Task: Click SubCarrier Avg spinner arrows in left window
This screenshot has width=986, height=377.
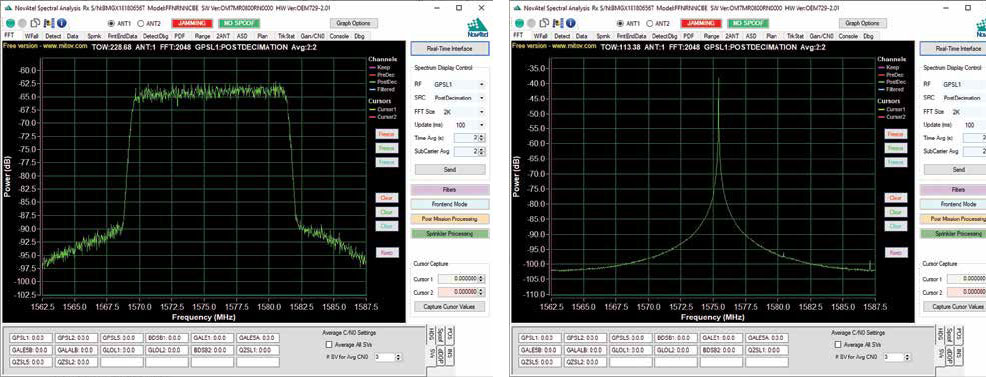Action: (x=482, y=151)
